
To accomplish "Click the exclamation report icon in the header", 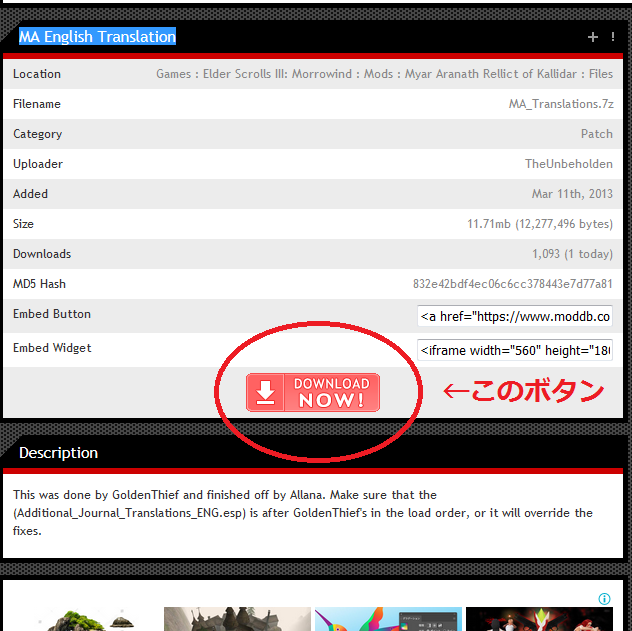I will tap(612, 37).
